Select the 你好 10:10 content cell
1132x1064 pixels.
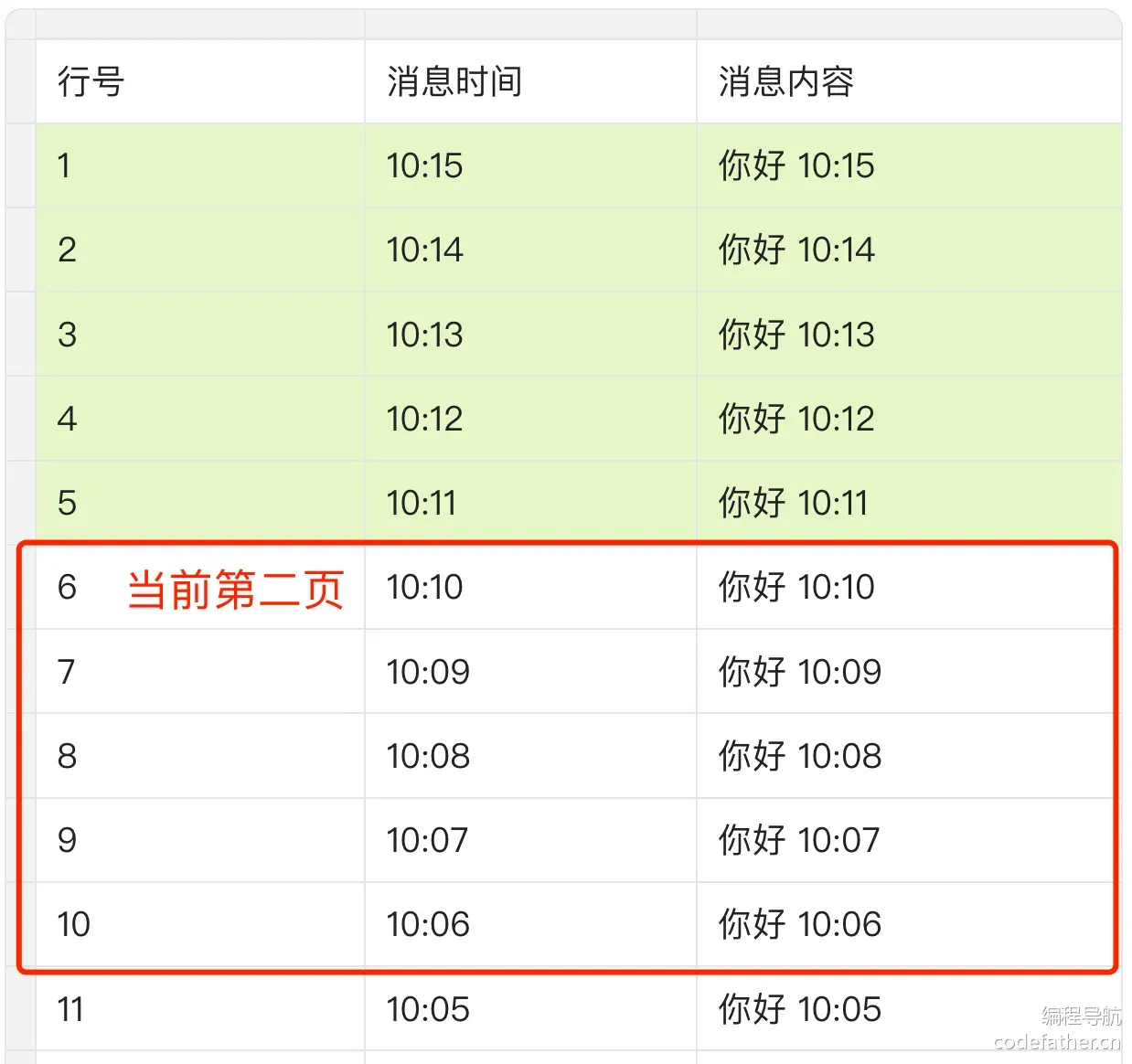(x=909, y=587)
